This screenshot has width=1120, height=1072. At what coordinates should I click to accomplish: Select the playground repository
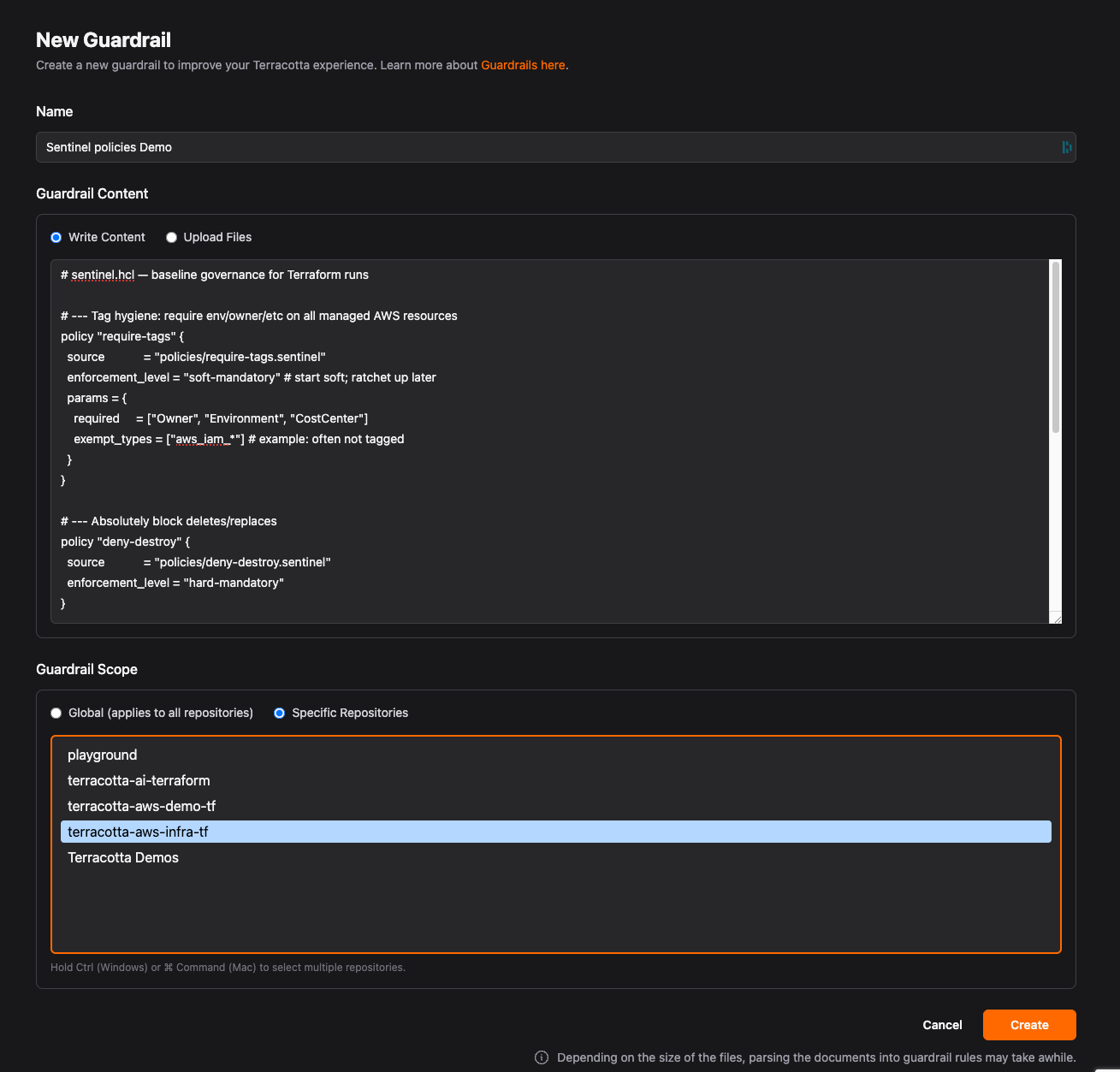103,755
